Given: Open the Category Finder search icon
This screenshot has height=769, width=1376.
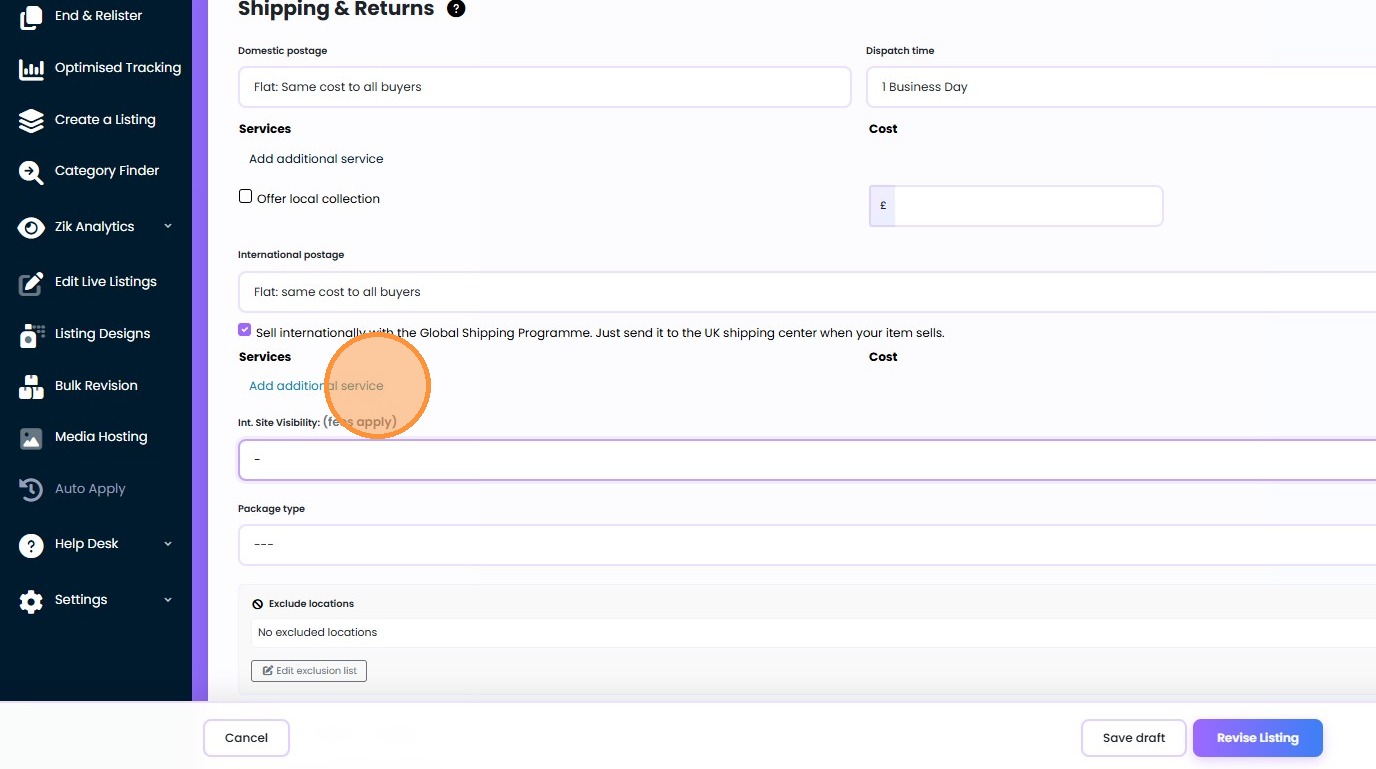Looking at the screenshot, I should (x=31, y=172).
